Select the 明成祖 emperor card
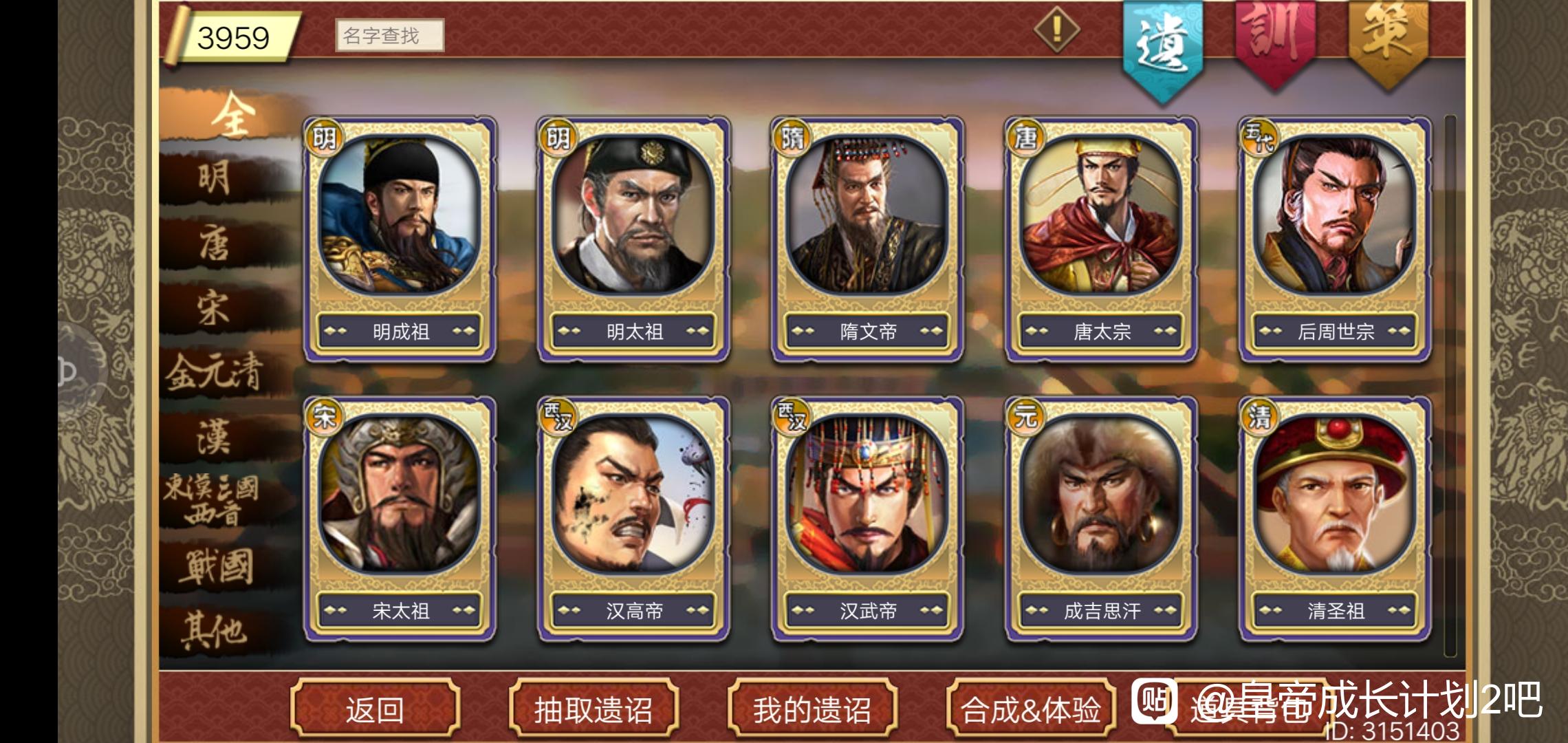This screenshot has height=743, width=1568. pos(400,239)
